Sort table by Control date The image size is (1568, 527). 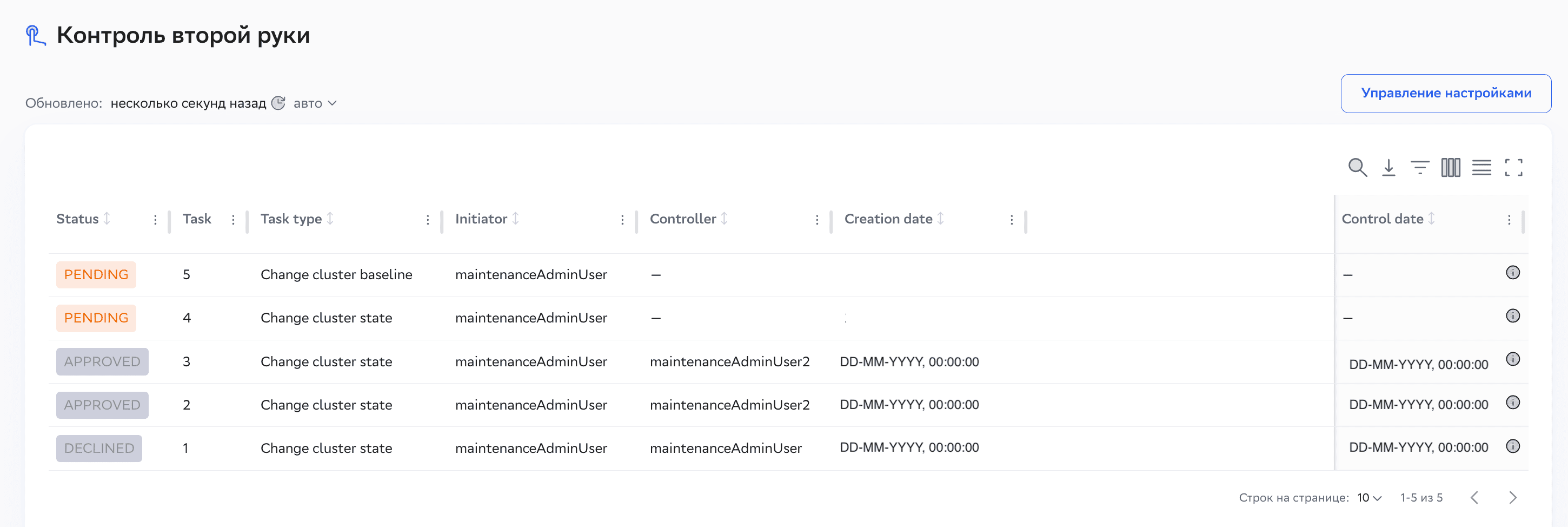[x=1432, y=219]
